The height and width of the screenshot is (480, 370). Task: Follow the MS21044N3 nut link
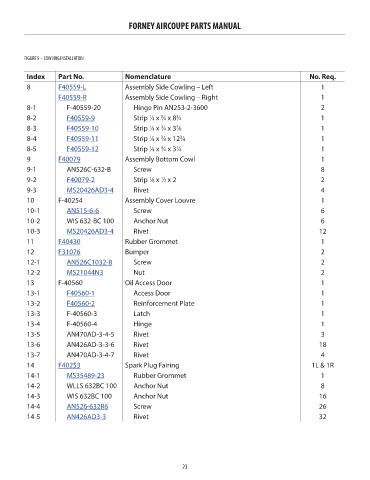[x=85, y=273]
